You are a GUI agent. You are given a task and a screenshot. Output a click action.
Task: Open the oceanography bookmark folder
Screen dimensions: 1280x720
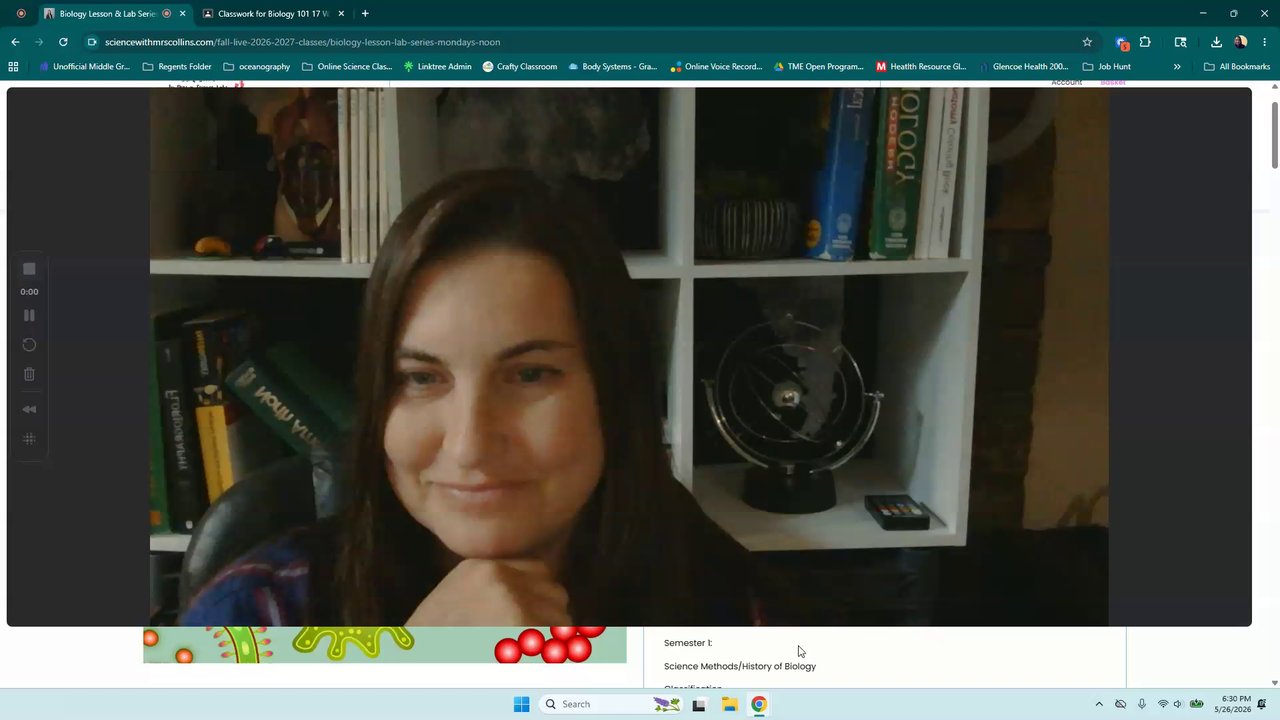click(256, 67)
